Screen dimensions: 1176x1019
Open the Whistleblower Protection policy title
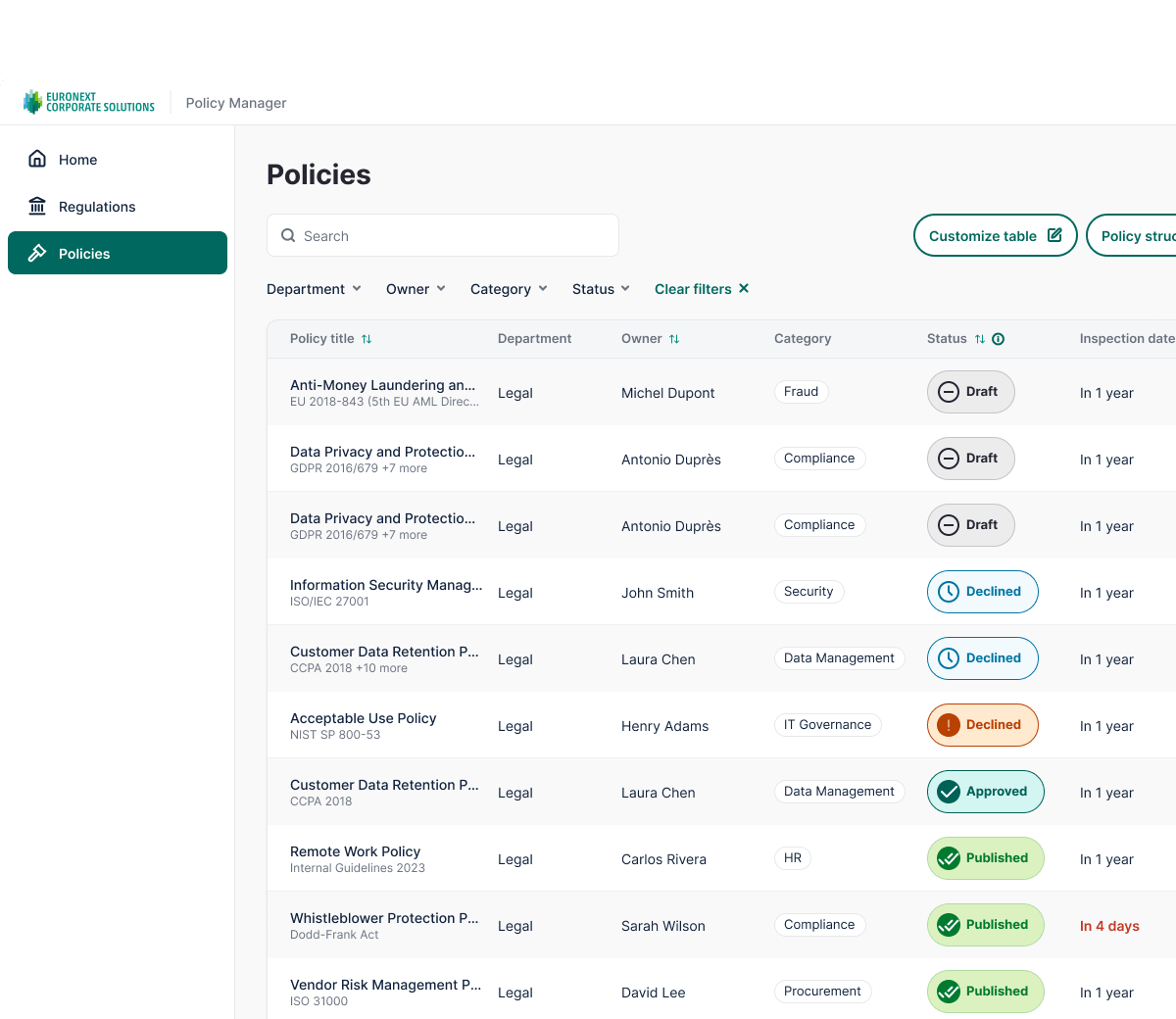point(384,918)
